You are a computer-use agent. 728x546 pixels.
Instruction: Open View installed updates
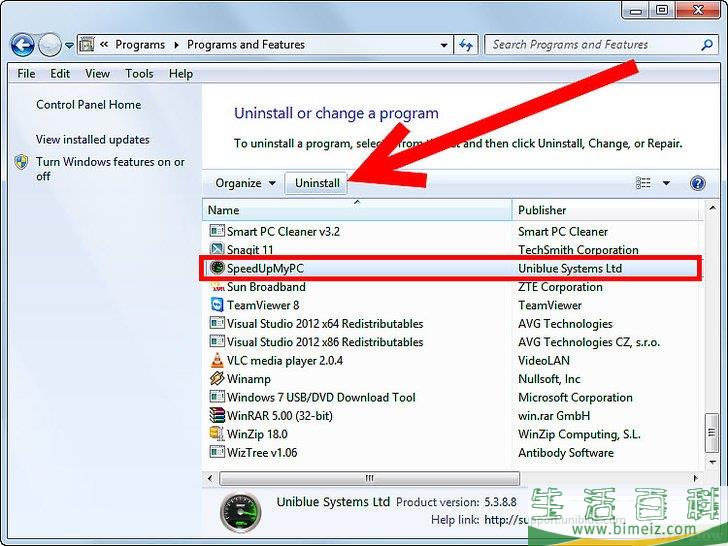(x=92, y=139)
